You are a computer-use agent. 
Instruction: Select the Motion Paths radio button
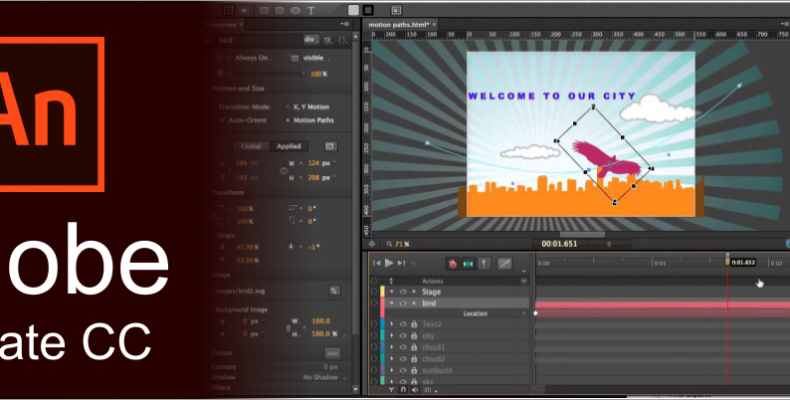288,120
